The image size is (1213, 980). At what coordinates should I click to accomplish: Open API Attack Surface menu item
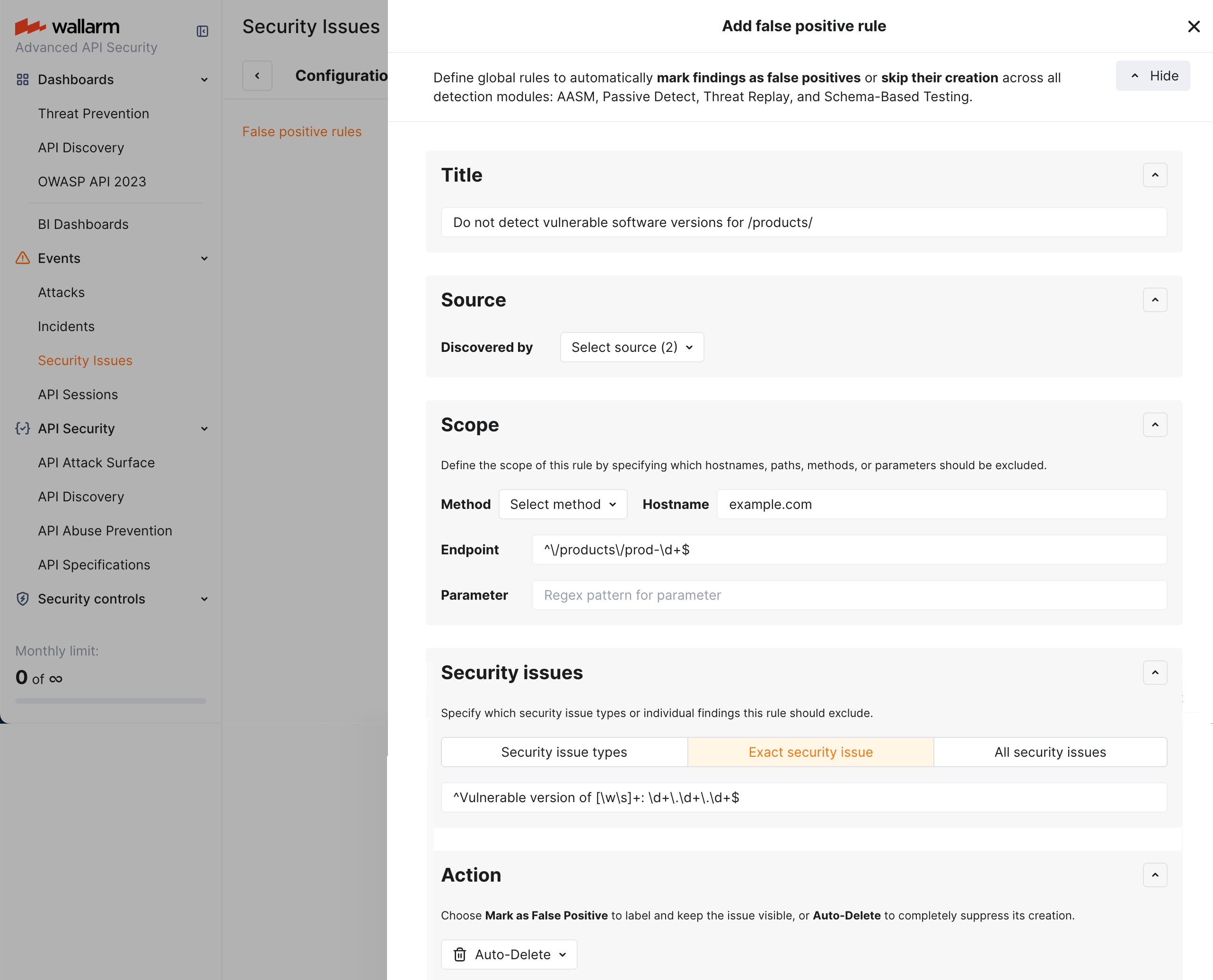[x=96, y=463]
